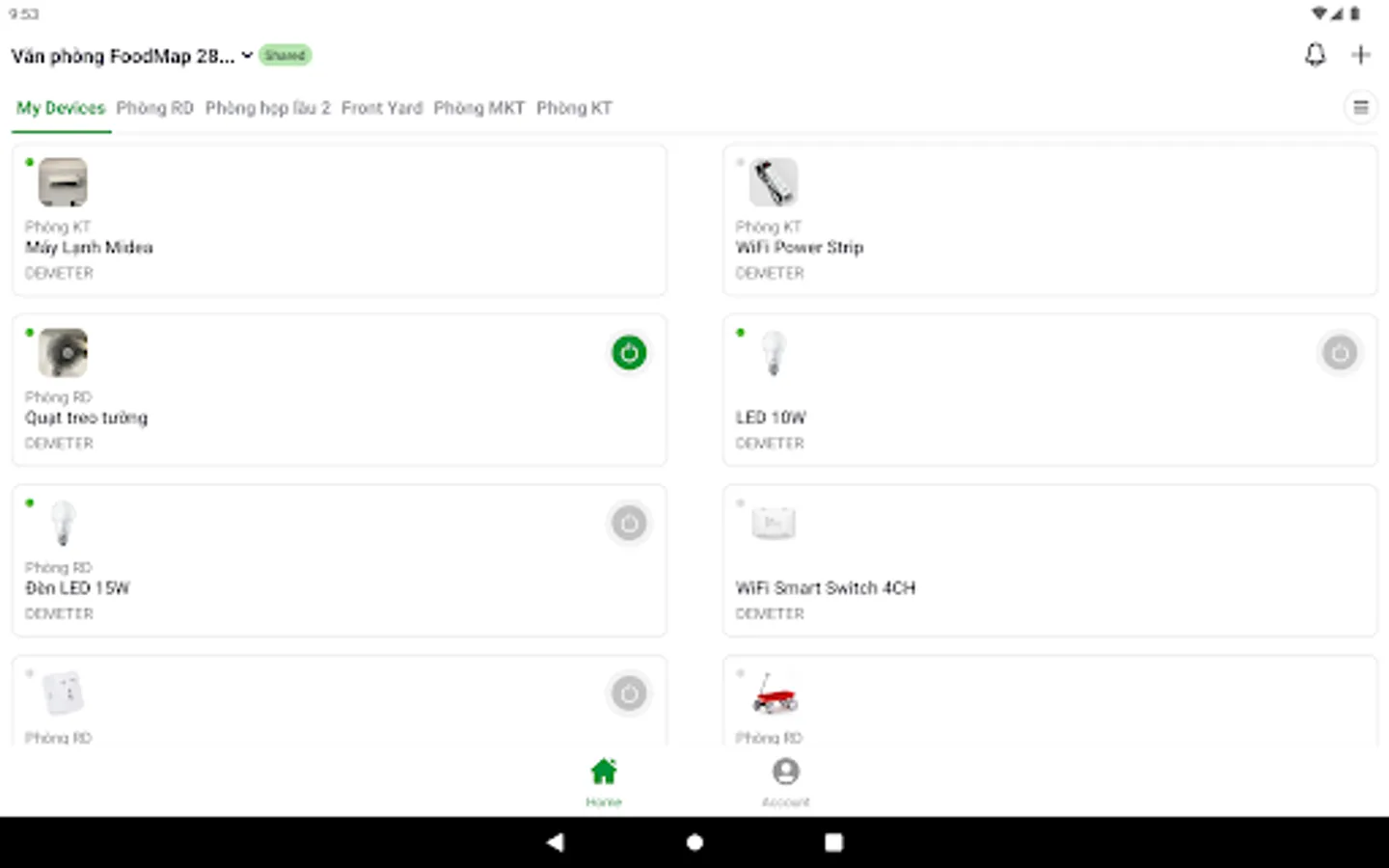
Task: Select the Phòng họp lầu 2 tab
Action: click(x=268, y=108)
